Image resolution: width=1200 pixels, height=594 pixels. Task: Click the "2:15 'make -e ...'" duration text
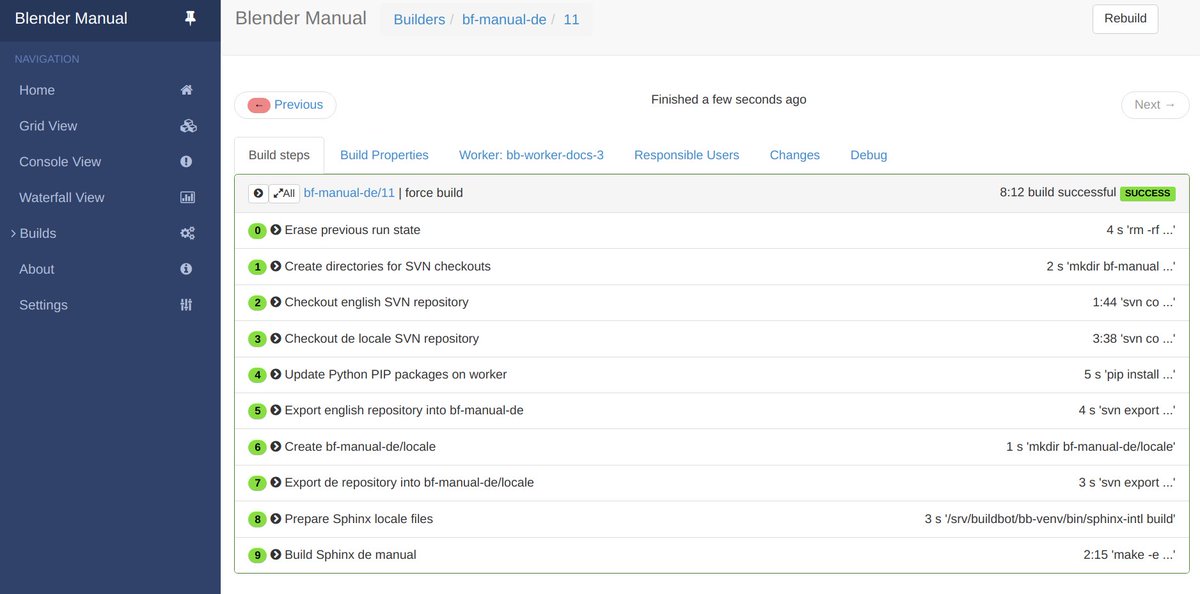click(1129, 554)
